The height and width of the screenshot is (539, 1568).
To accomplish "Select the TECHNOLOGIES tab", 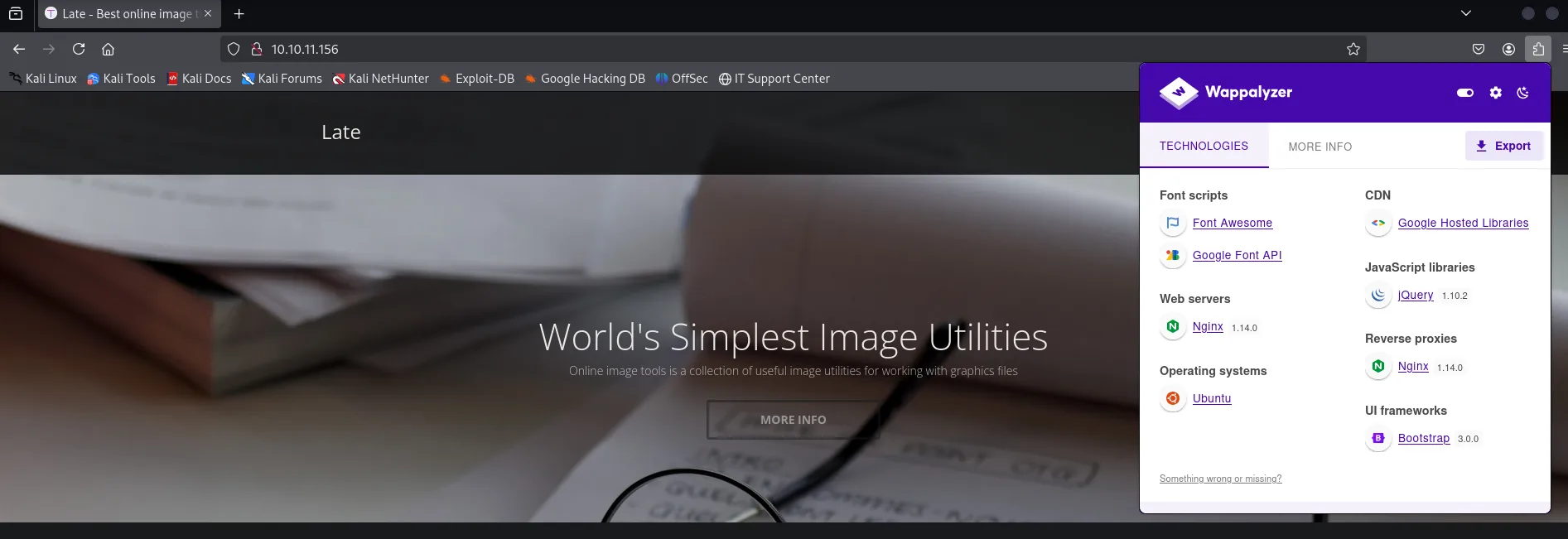I will tap(1204, 146).
